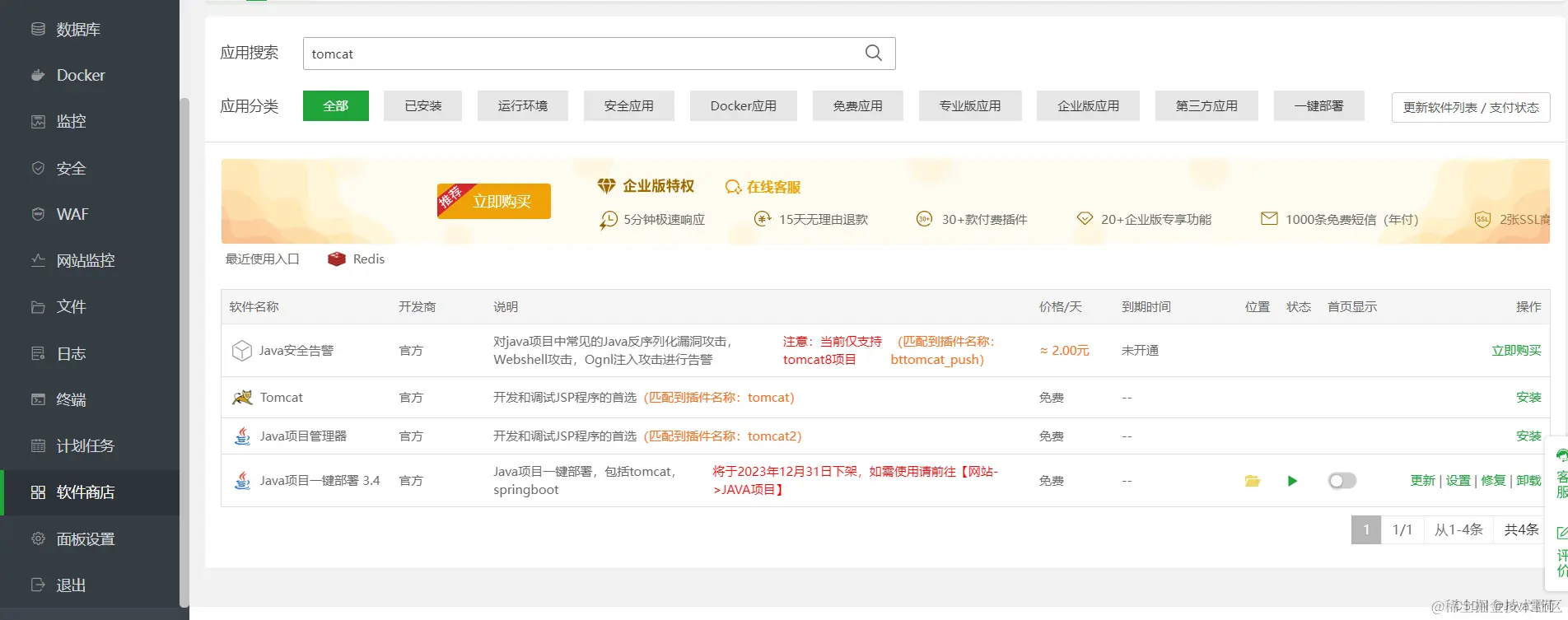The image size is (1568, 620).
Task: Click the 监控 monitor sidebar icon
Action: (38, 122)
